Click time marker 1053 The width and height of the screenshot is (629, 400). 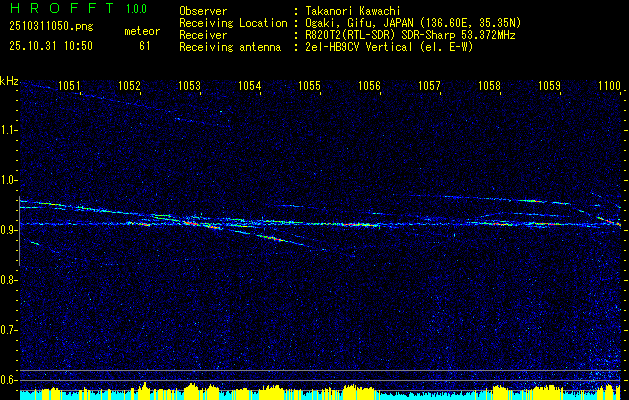coord(189,85)
